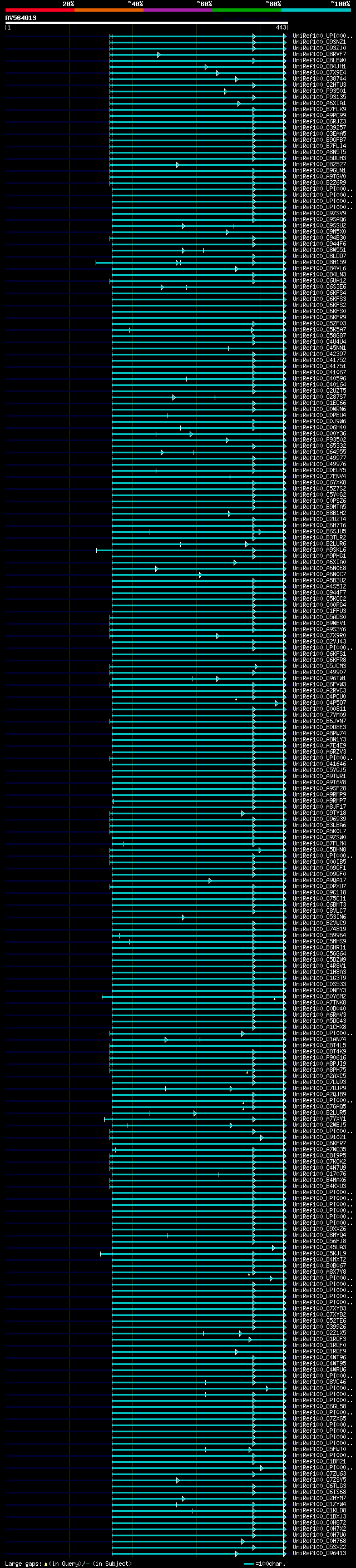Screen dimensions: 356x1568
Task: Select the UniRef100_A9PC99 label
Action: coord(319,115)
